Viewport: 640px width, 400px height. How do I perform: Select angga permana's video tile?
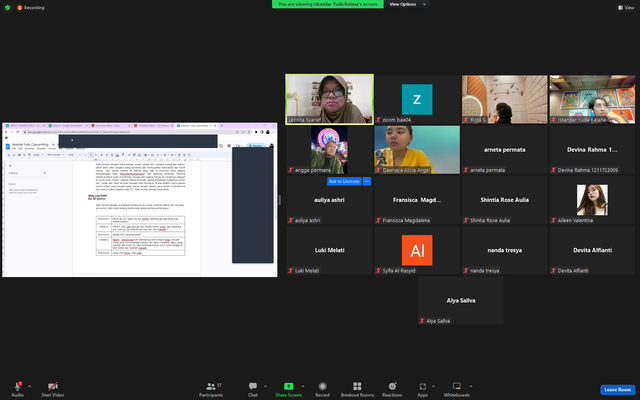click(x=329, y=150)
